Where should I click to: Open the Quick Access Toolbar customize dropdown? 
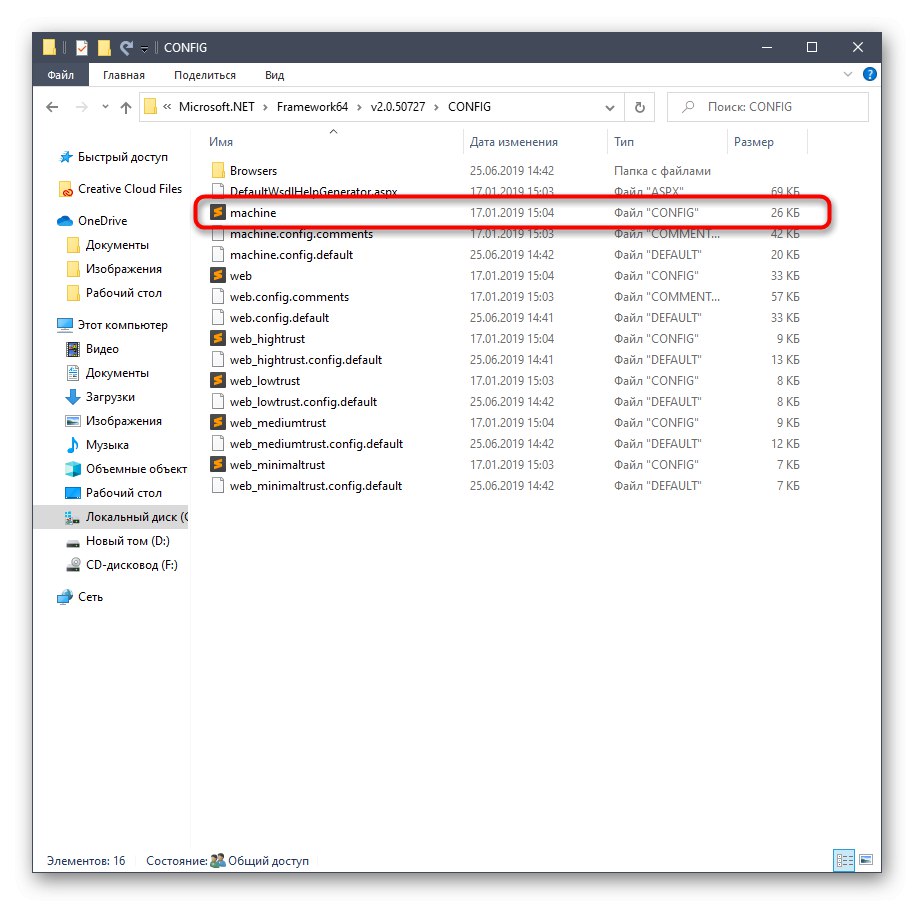145,48
